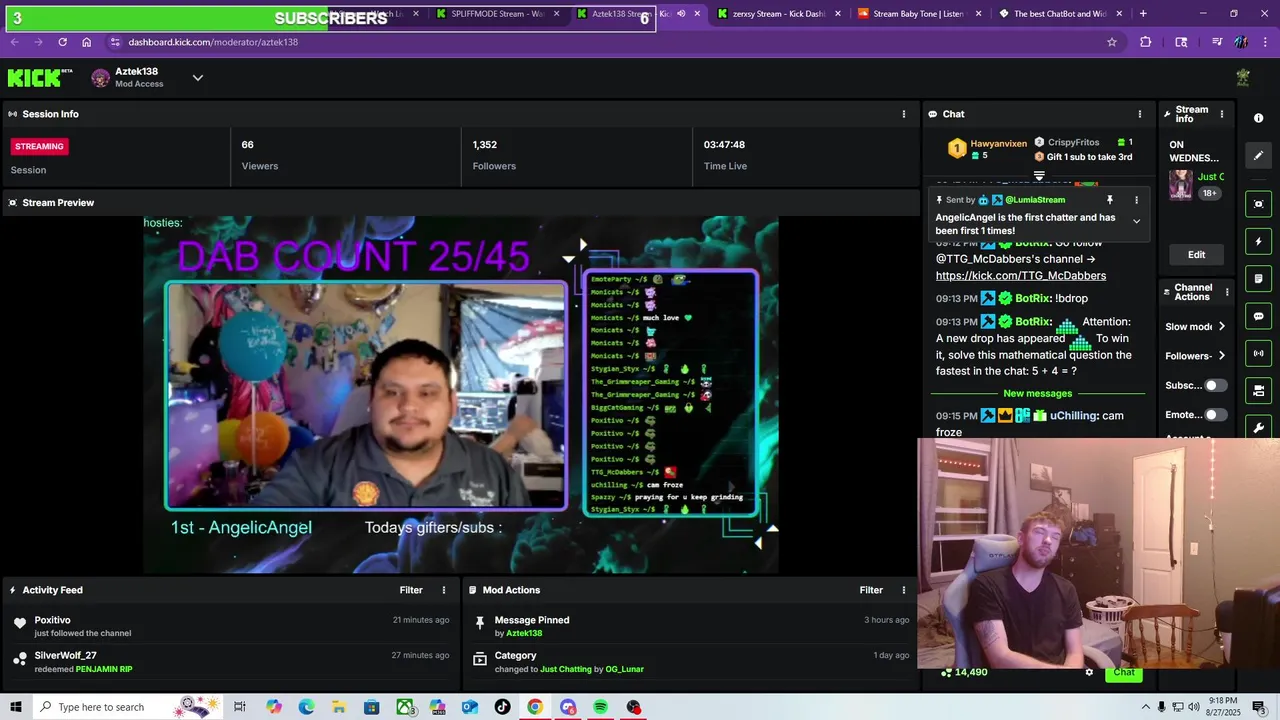Open browser extensions puzzle icon
The height and width of the screenshot is (720, 1280).
[x=1146, y=42]
